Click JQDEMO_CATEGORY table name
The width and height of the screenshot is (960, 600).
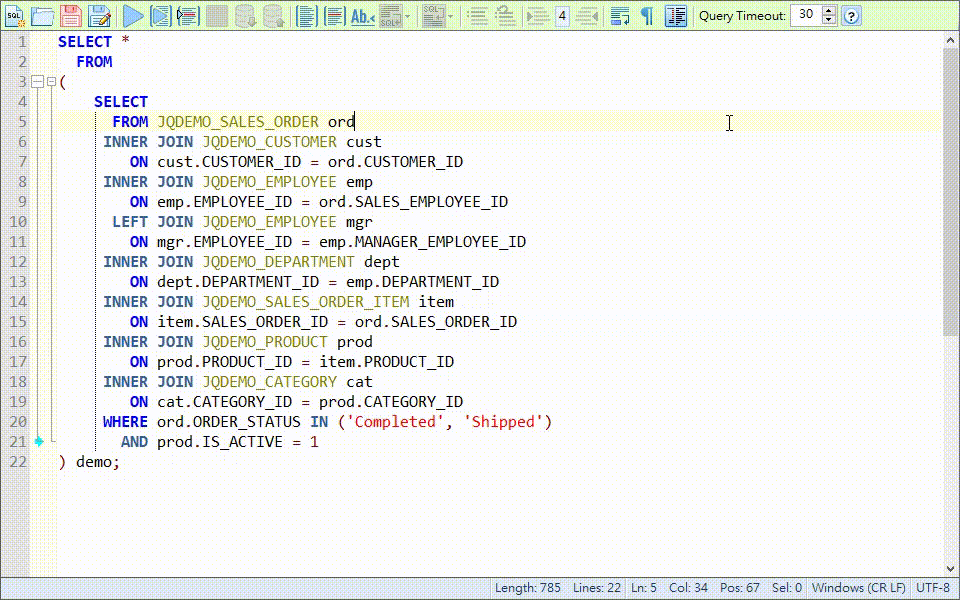pyautogui.click(x=269, y=382)
